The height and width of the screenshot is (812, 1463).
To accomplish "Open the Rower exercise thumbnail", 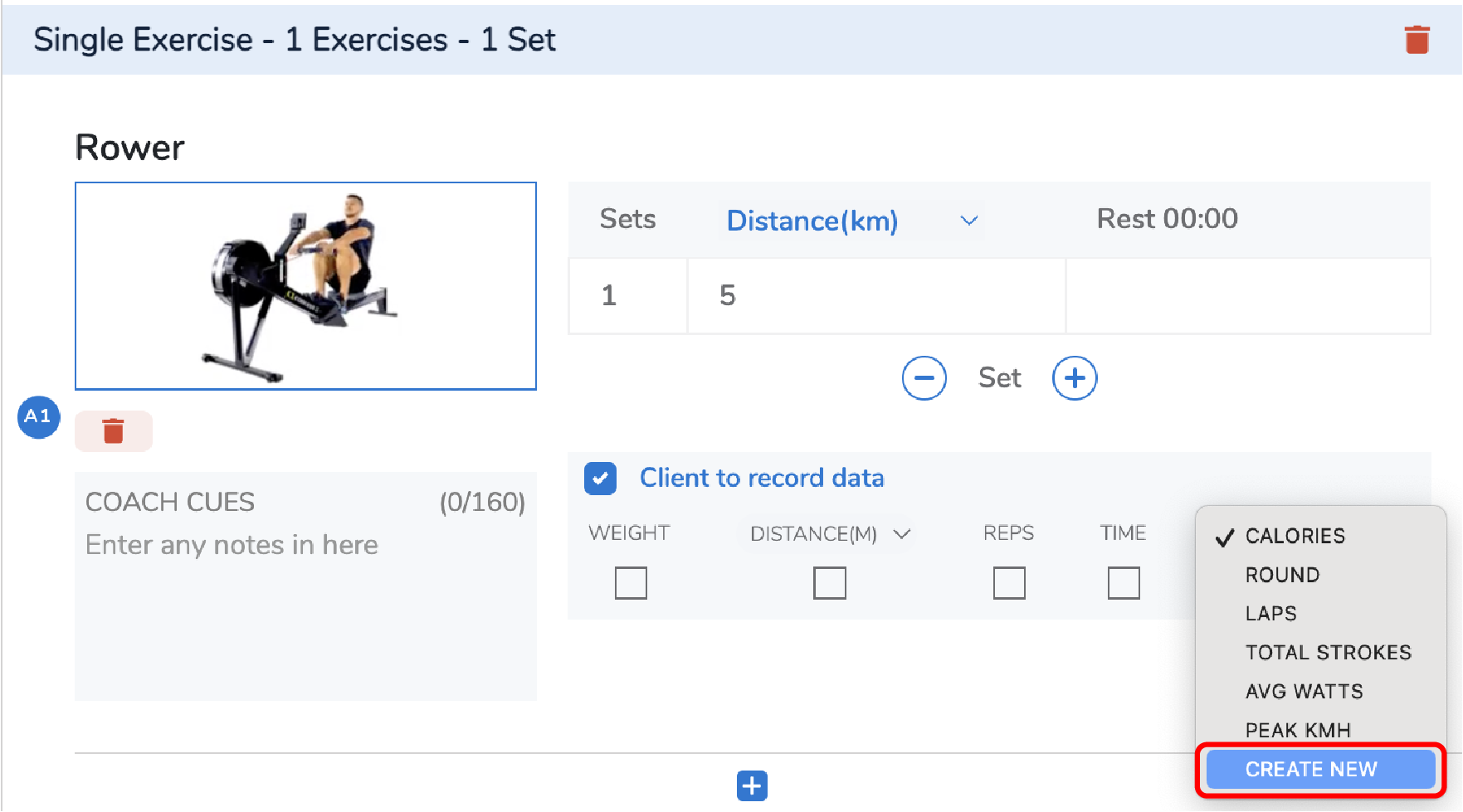I will point(305,286).
